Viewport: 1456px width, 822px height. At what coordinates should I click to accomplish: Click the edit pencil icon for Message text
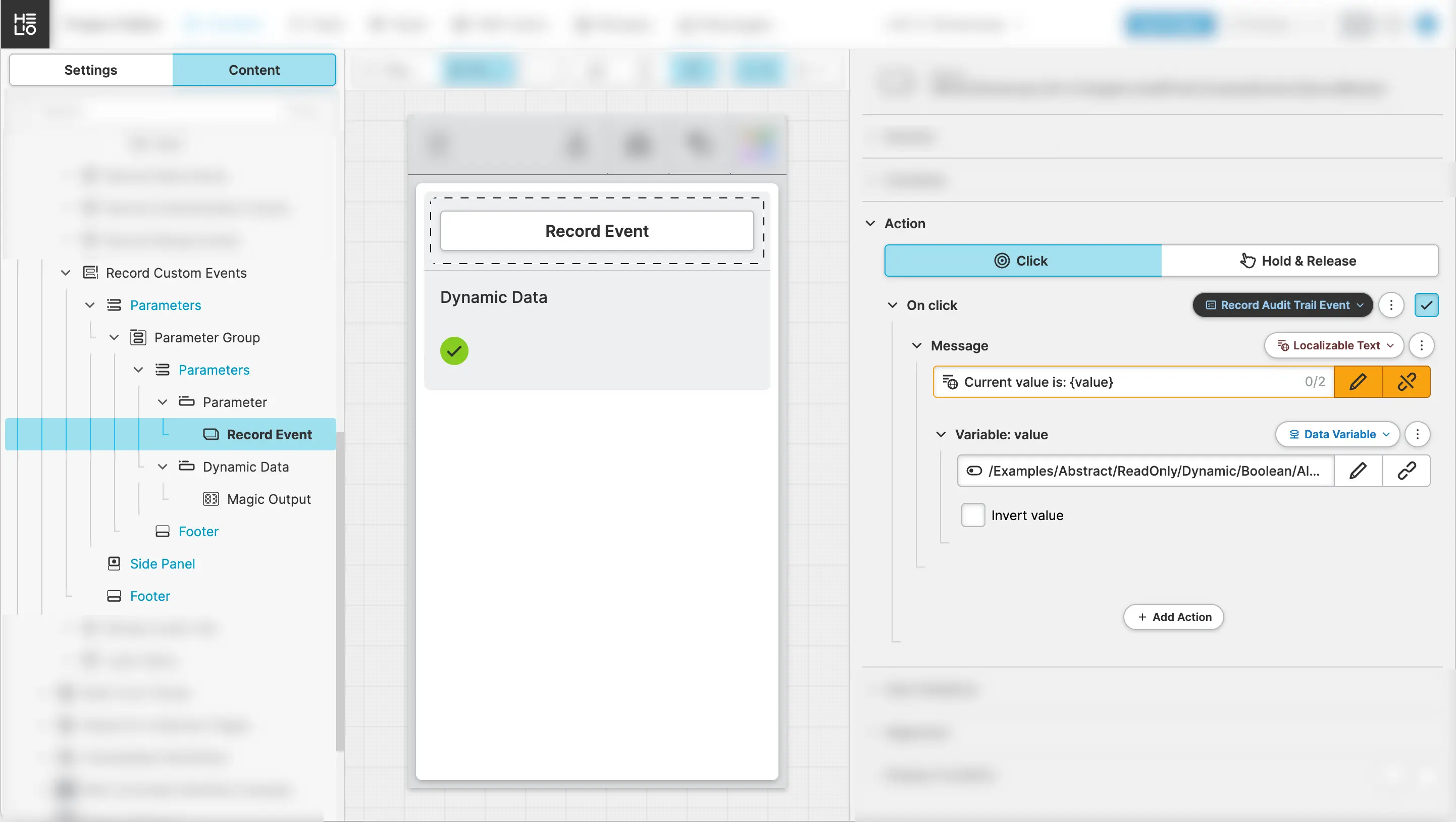pos(1358,382)
